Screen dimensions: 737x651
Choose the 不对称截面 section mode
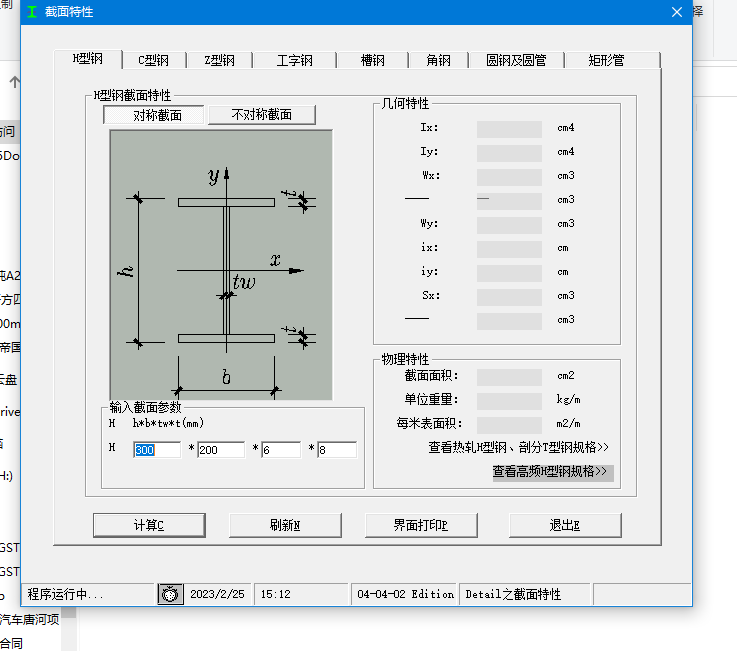click(x=261, y=115)
